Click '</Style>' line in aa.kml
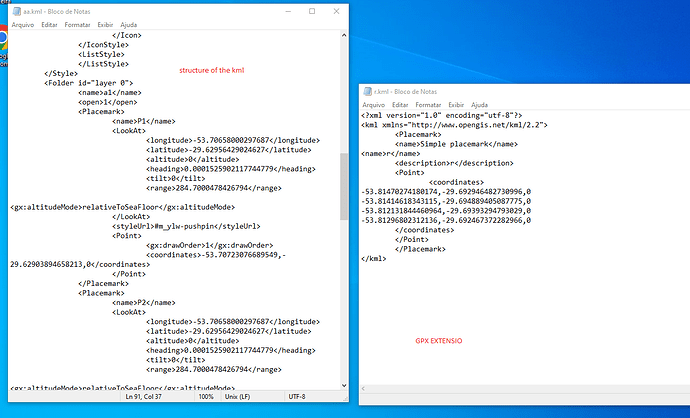Viewport: 690px width, 418px height. (61, 73)
